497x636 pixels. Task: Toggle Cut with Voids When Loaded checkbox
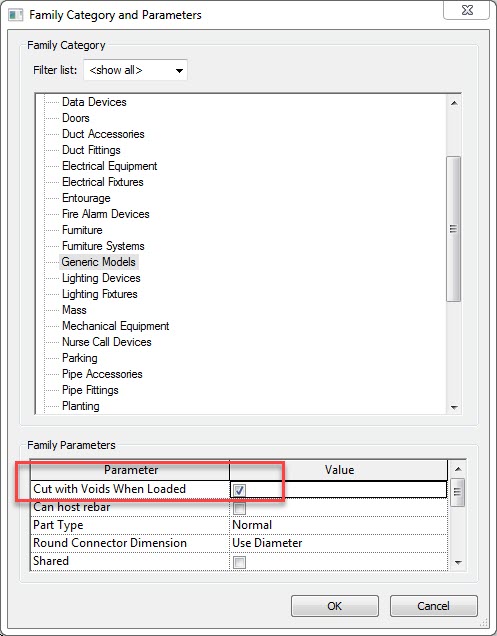click(x=239, y=490)
